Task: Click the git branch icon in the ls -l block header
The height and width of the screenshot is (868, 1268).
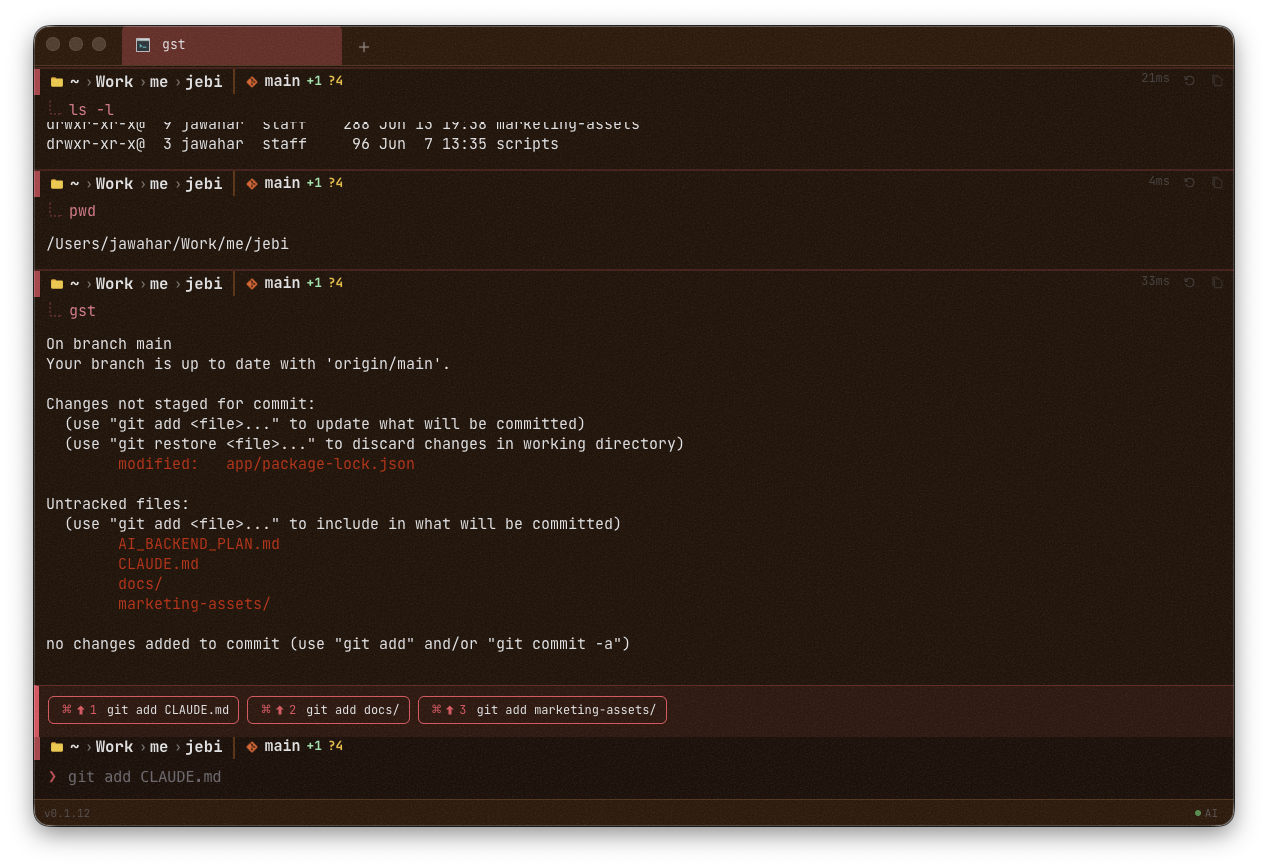Action: point(252,82)
